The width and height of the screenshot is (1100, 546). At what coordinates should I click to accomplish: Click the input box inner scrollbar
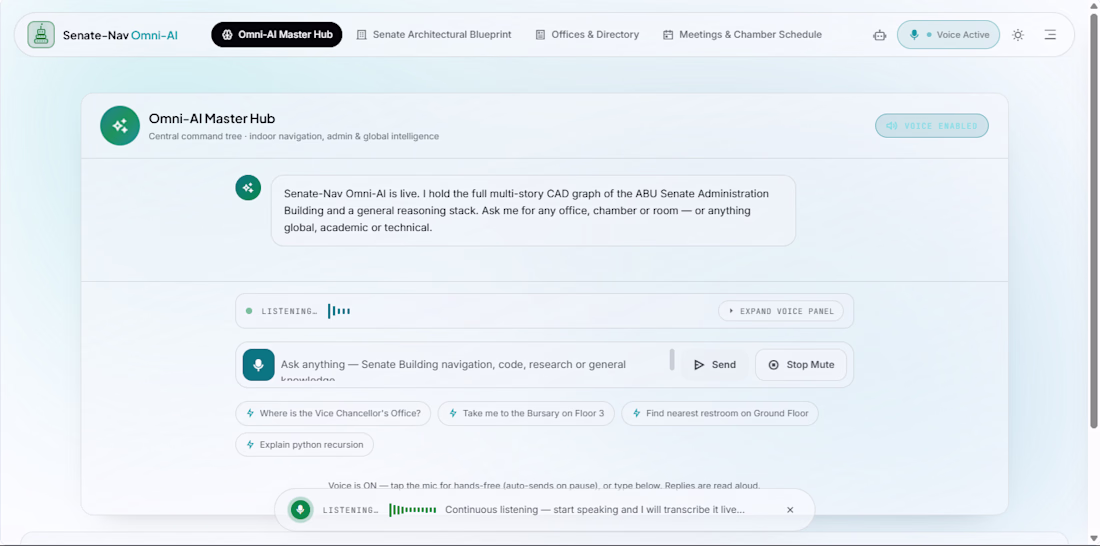click(672, 359)
